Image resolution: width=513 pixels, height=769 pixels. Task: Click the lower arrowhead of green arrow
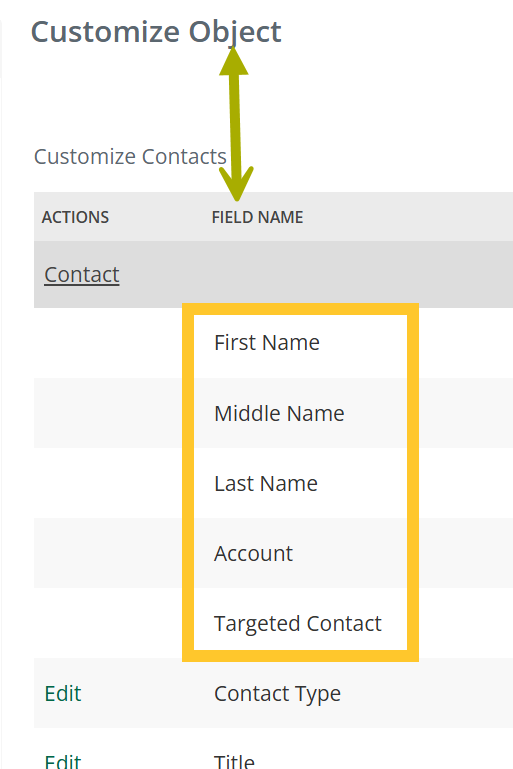pyautogui.click(x=236, y=184)
